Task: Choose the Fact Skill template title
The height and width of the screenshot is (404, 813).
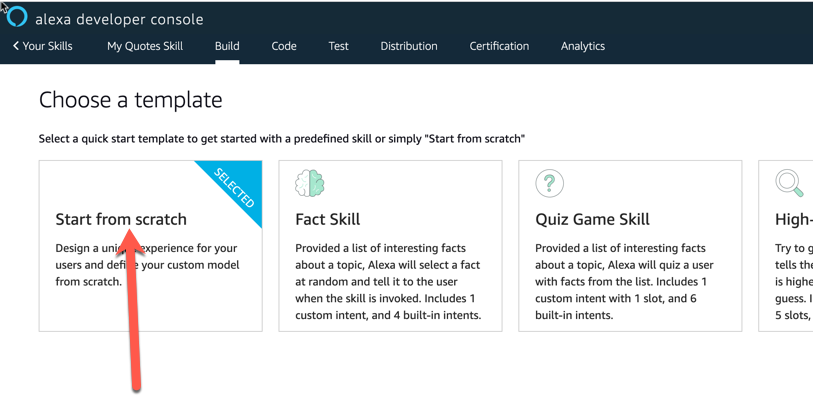Action: [x=328, y=219]
